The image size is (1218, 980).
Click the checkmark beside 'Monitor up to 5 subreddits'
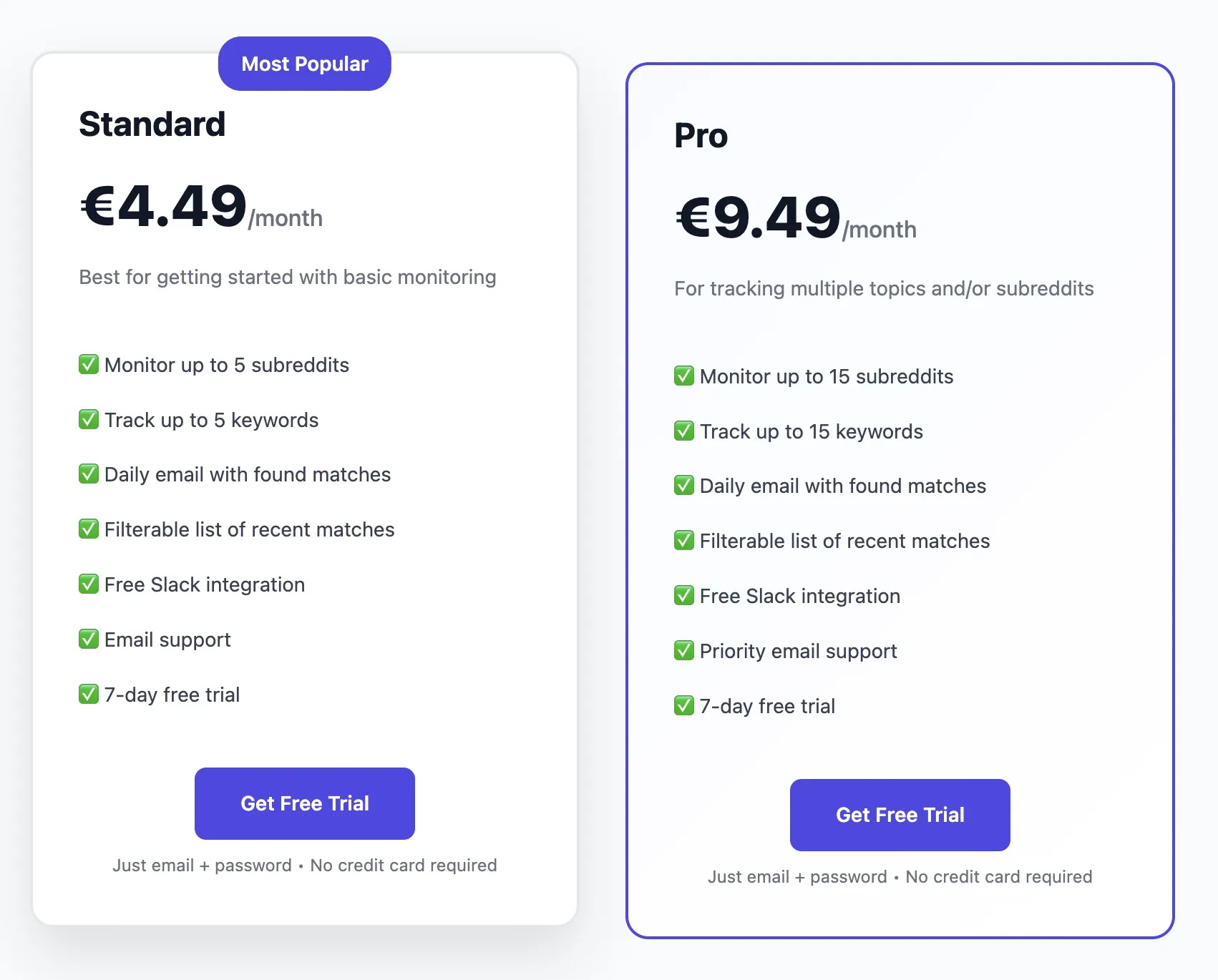(x=88, y=364)
